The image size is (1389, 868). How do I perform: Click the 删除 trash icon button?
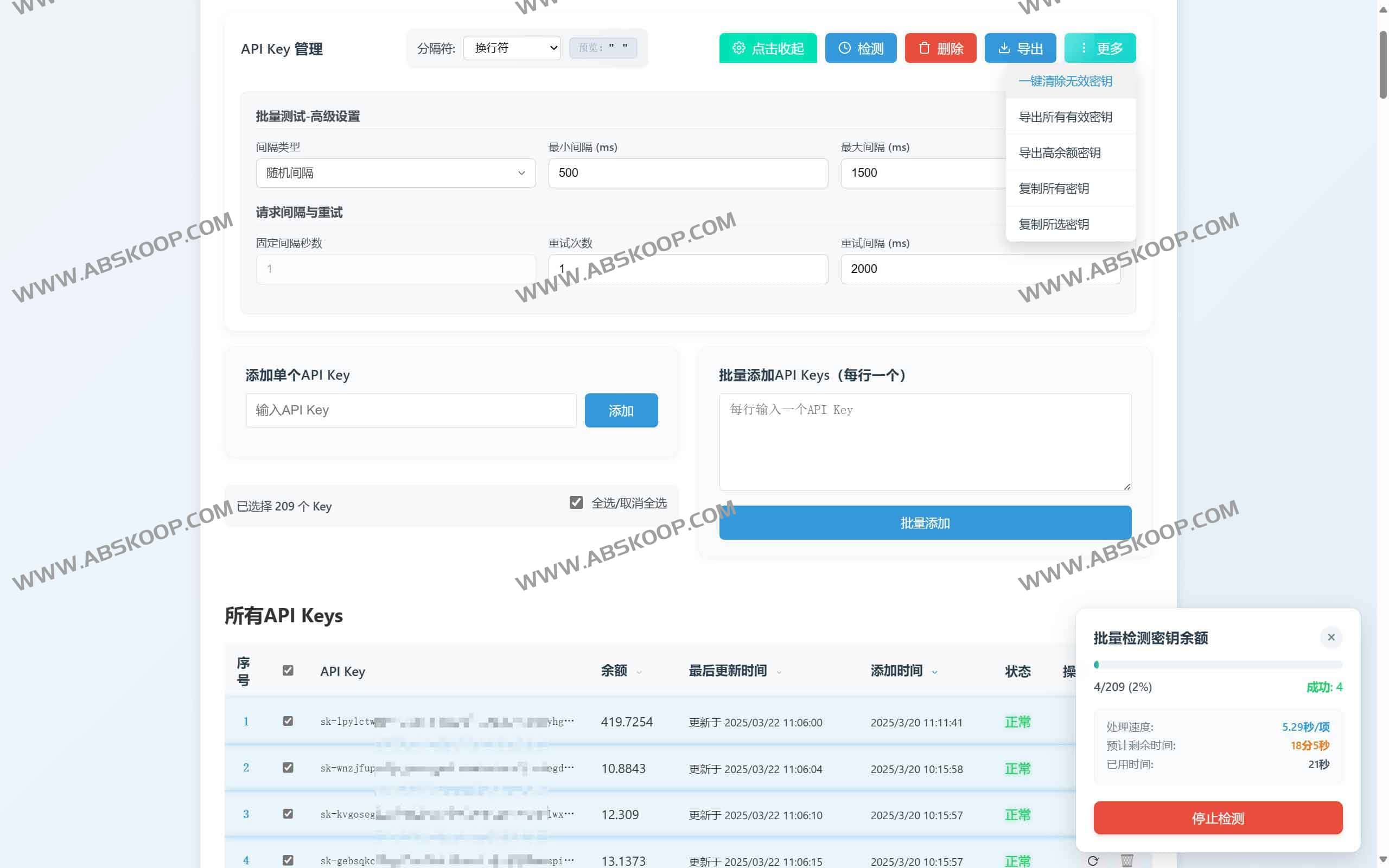924,48
